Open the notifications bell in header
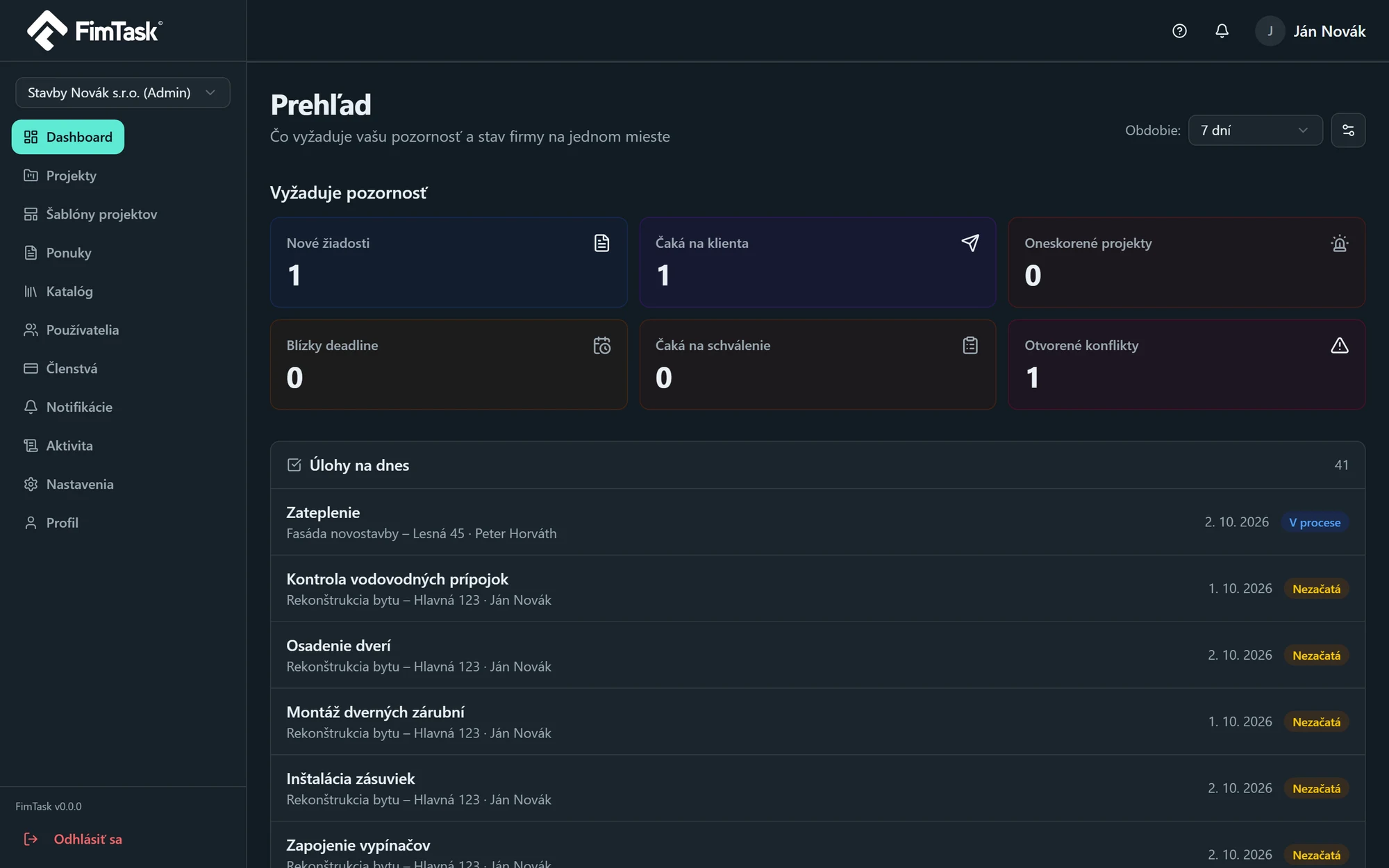This screenshot has width=1389, height=868. point(1222,31)
